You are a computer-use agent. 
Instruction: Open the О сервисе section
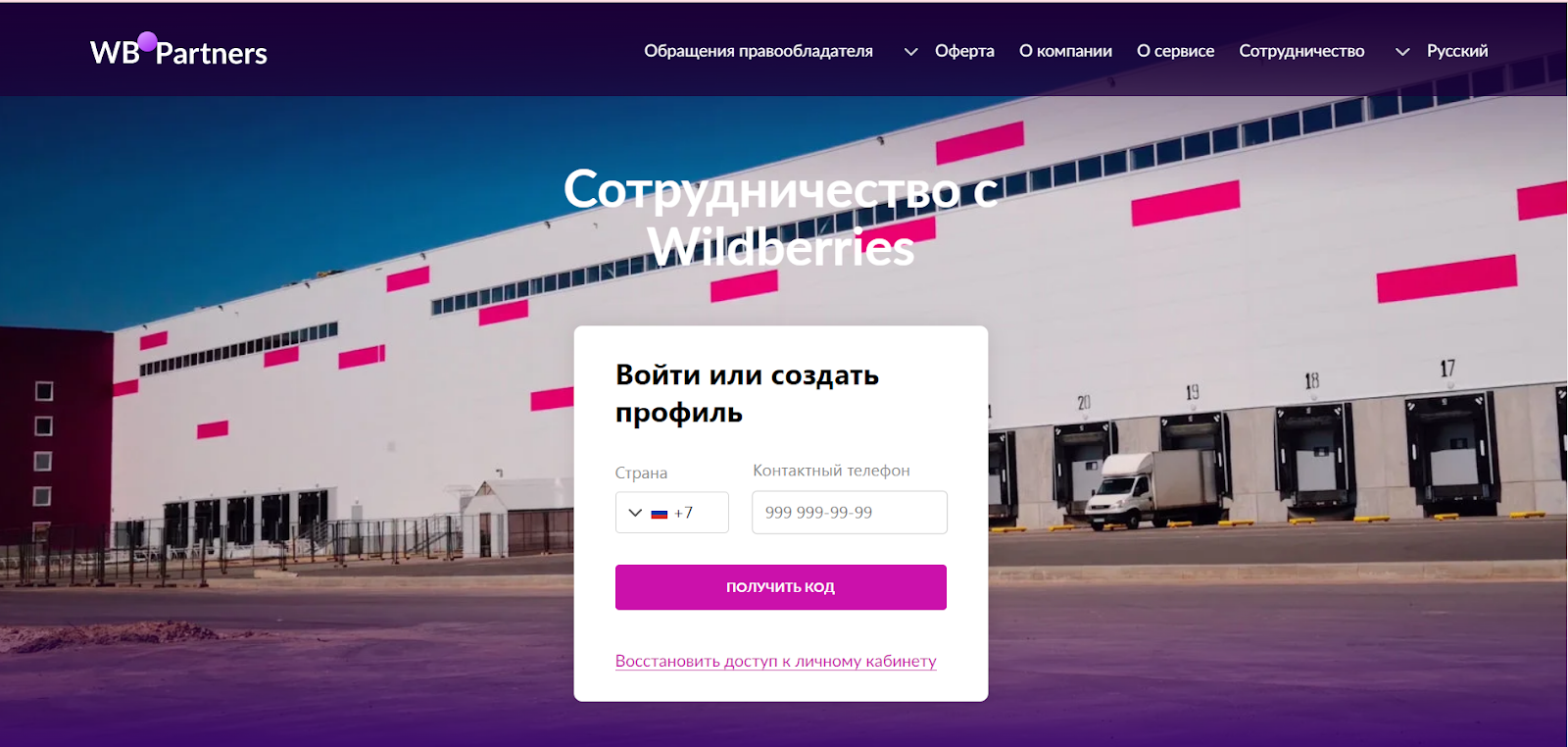[1175, 51]
